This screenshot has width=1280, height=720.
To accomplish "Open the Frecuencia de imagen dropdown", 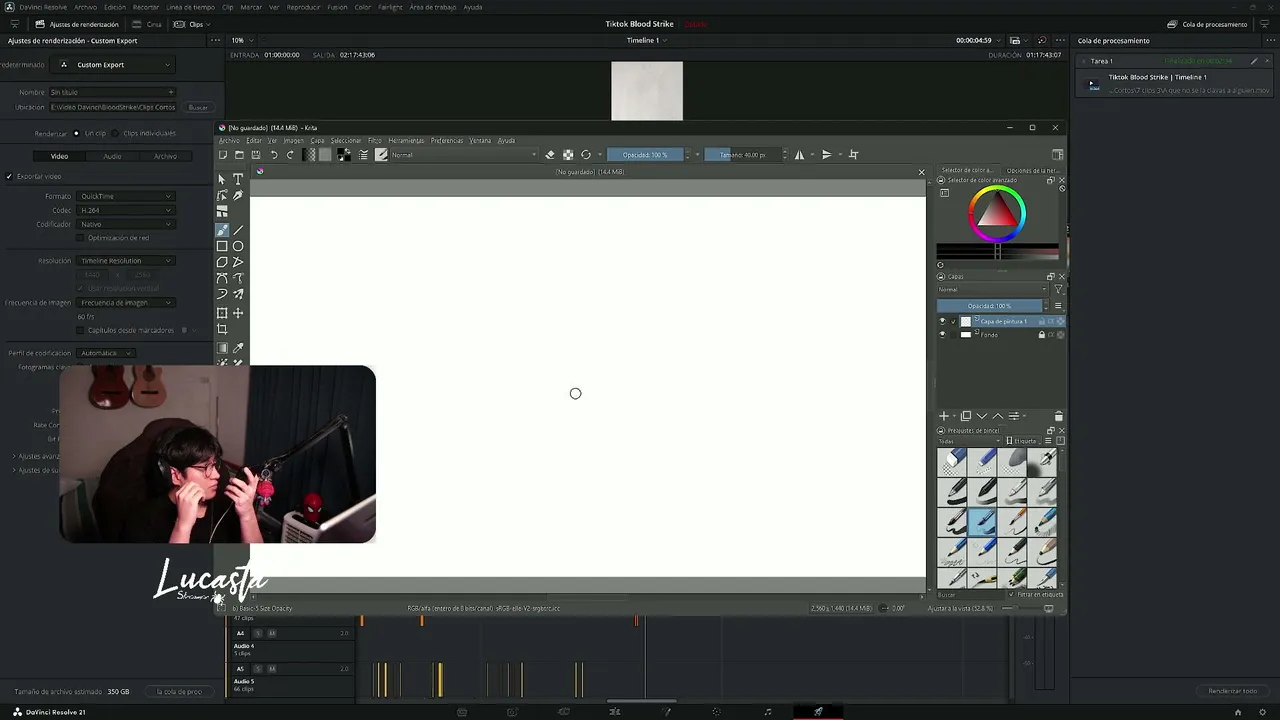I will [x=126, y=302].
